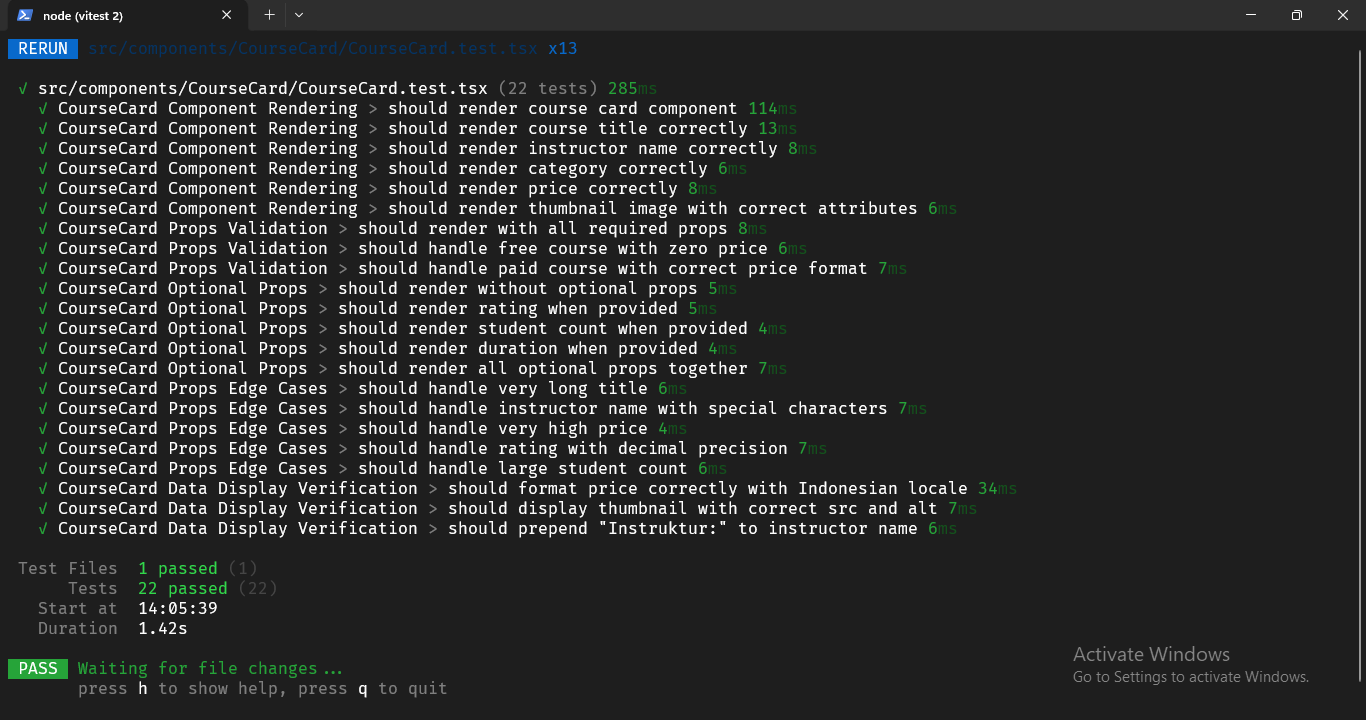Click the PowerShell icon in the tab
Image resolution: width=1366 pixels, height=720 pixels.
24,15
